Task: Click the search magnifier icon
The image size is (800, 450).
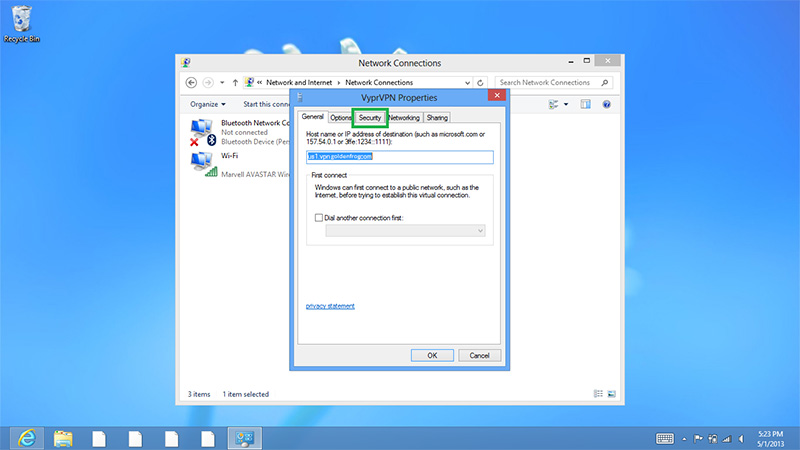Action: 605,82
